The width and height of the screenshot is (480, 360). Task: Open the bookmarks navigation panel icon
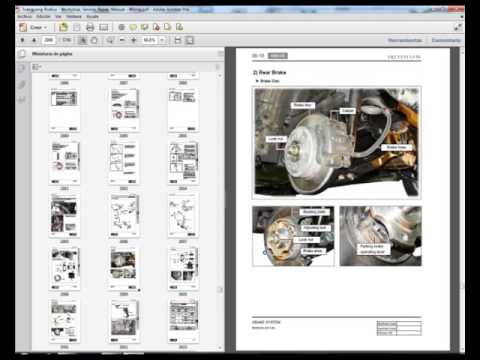22,69
